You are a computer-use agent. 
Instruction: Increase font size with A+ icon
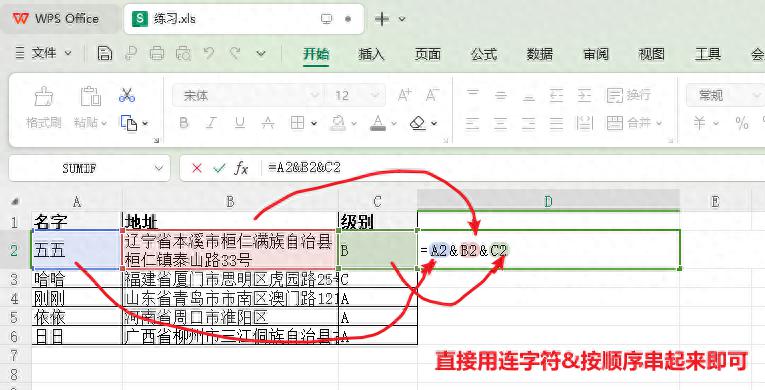click(404, 95)
